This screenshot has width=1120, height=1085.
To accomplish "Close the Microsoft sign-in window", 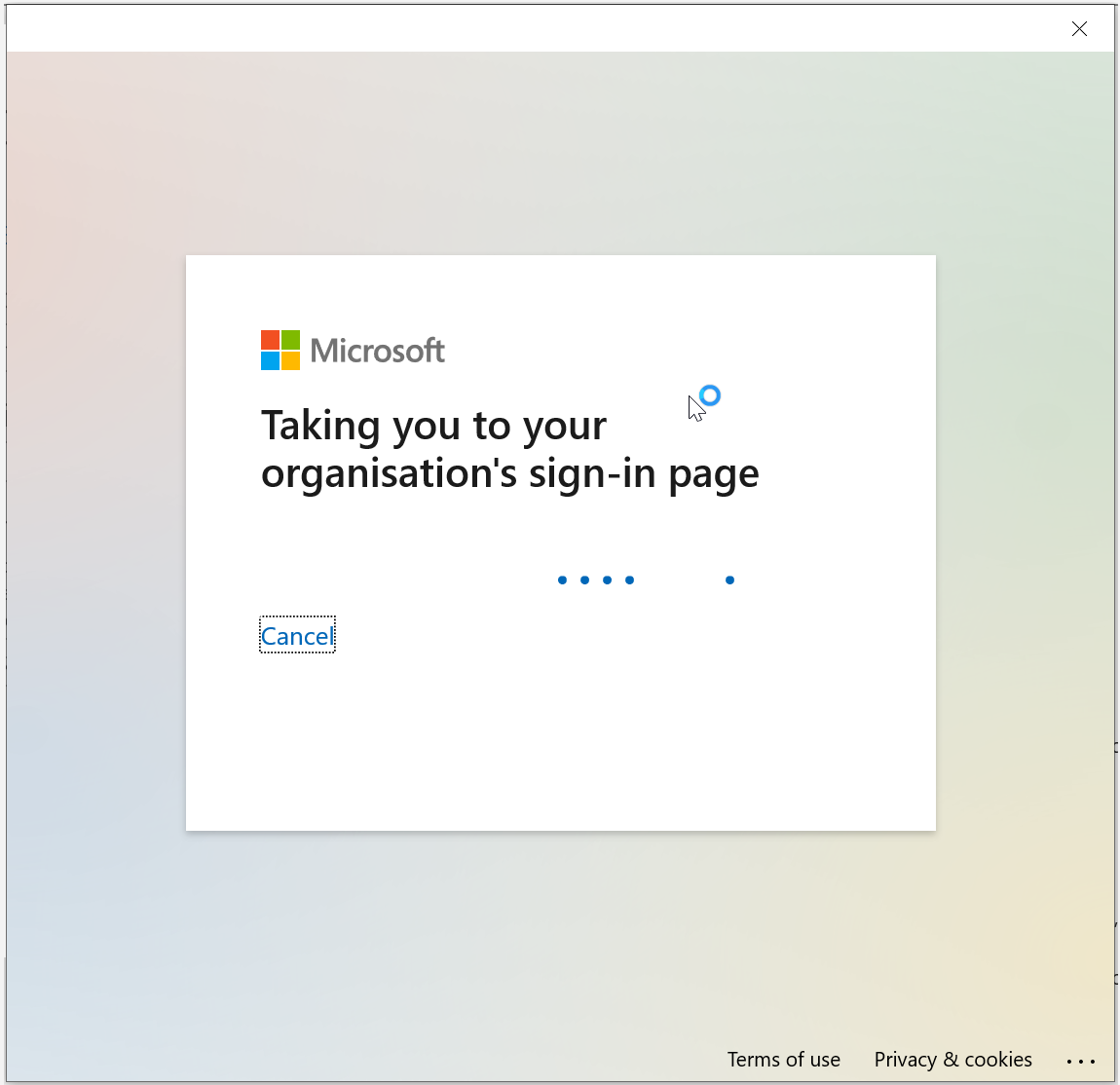I will (1078, 28).
